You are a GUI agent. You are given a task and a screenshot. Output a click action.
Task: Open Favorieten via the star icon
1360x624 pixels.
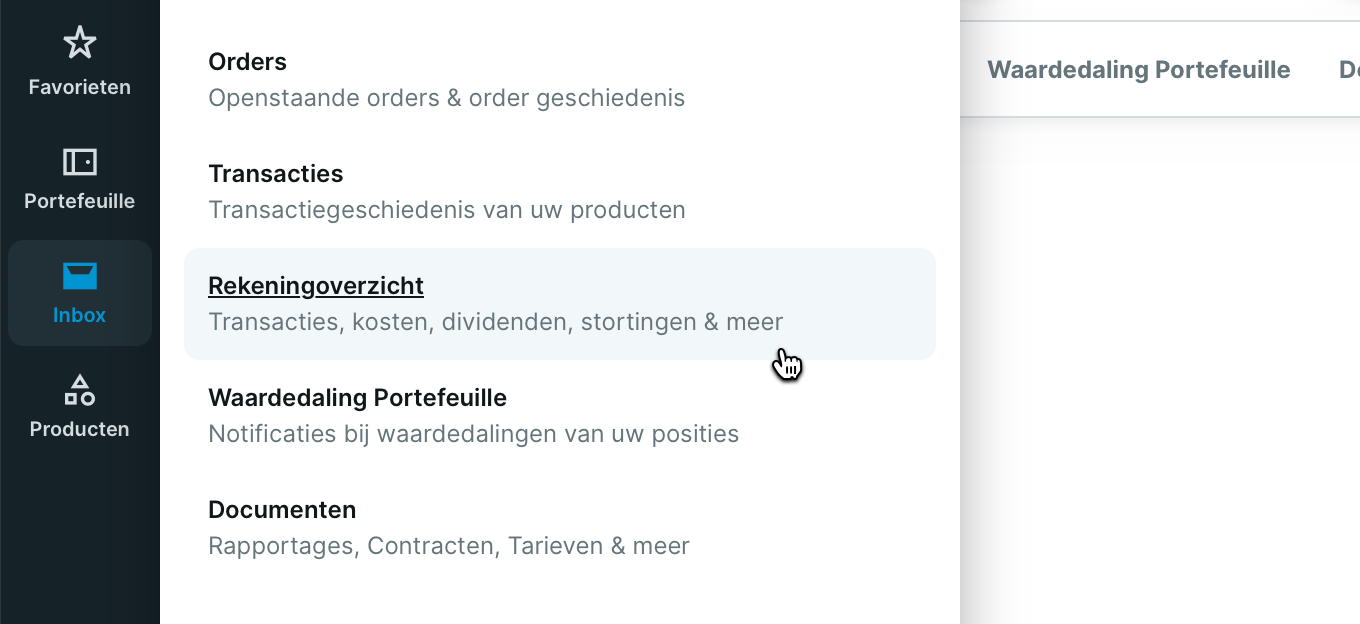tap(79, 42)
